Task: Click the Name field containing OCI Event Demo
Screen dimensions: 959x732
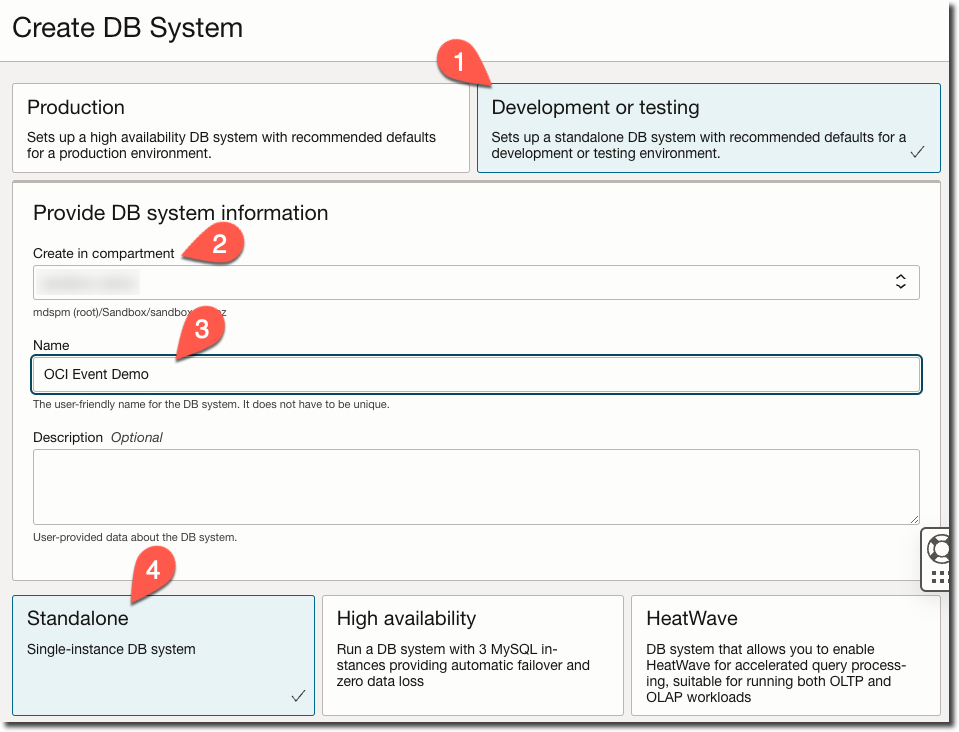Action: 475,374
